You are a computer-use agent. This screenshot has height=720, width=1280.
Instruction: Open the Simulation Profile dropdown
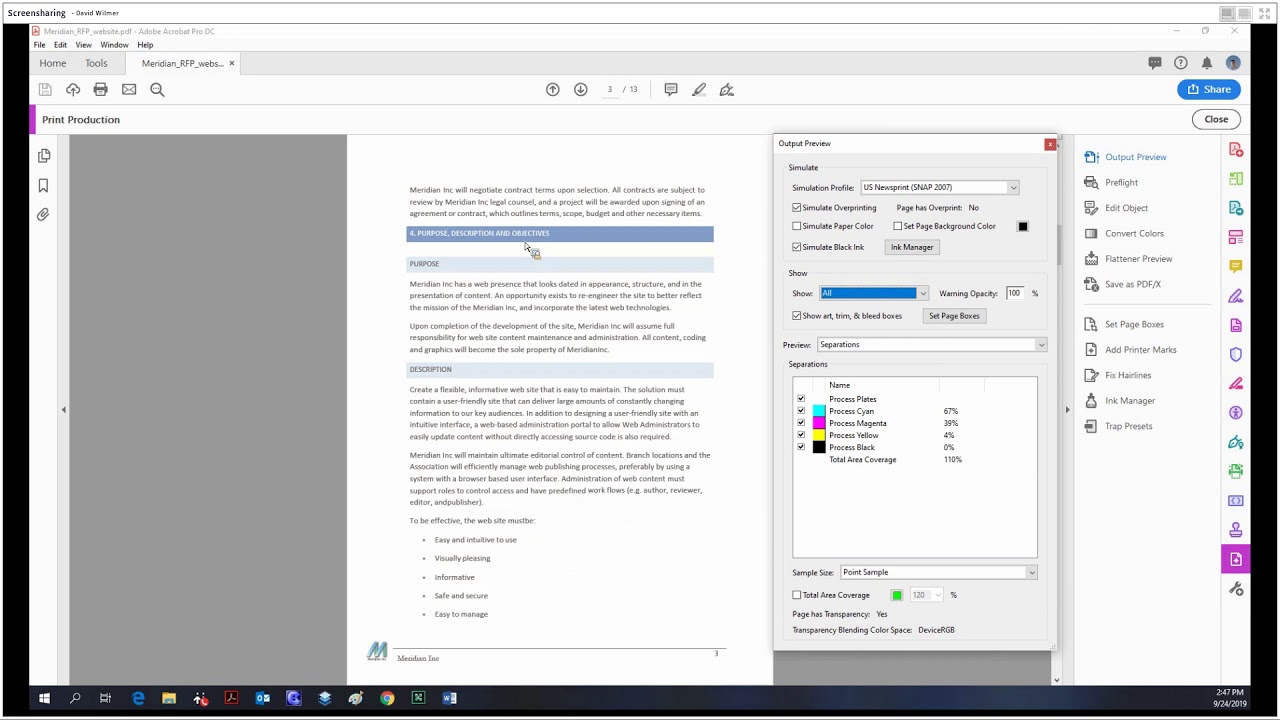[x=939, y=188]
